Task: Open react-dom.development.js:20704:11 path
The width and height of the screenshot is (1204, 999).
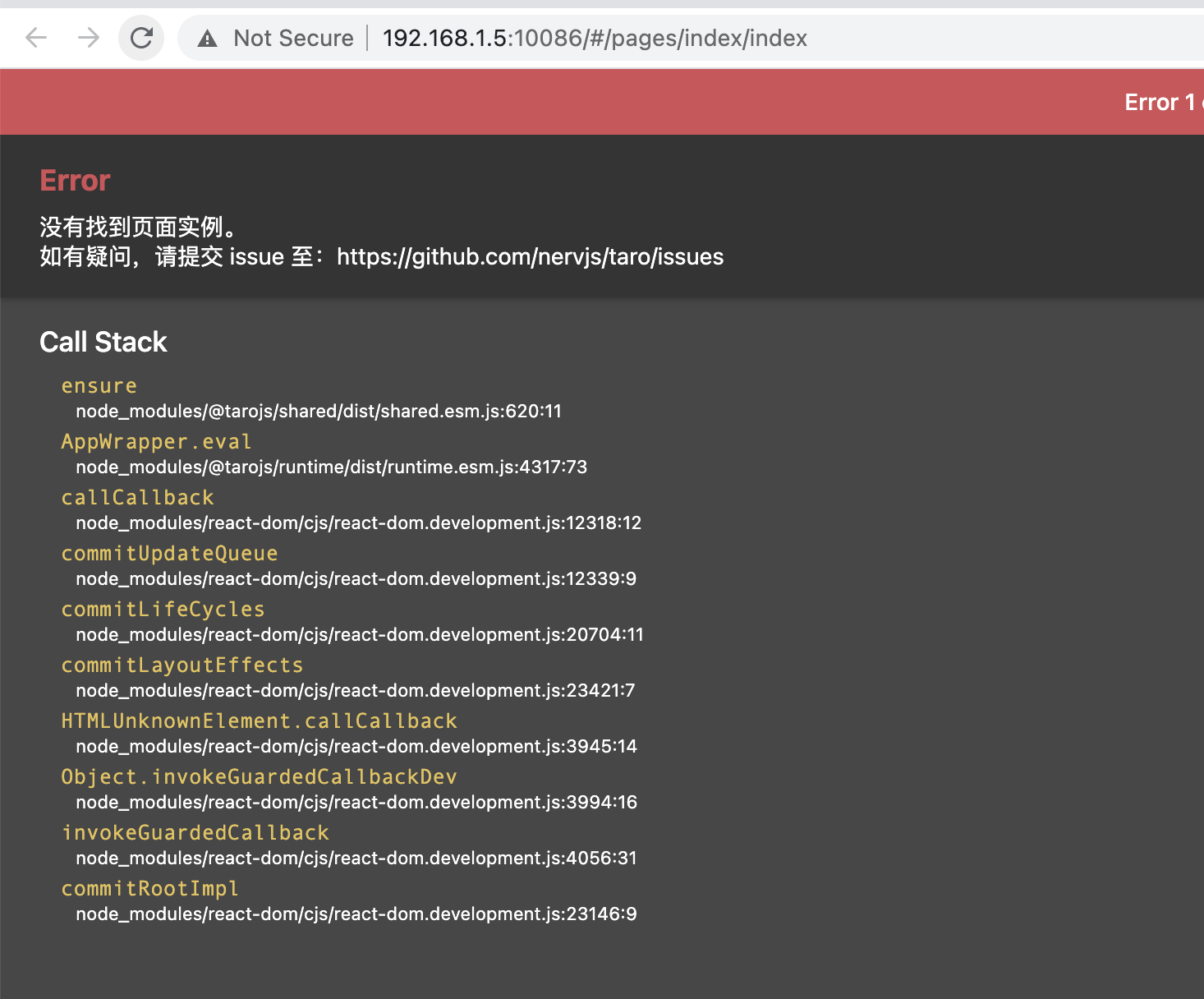Action: (x=360, y=634)
